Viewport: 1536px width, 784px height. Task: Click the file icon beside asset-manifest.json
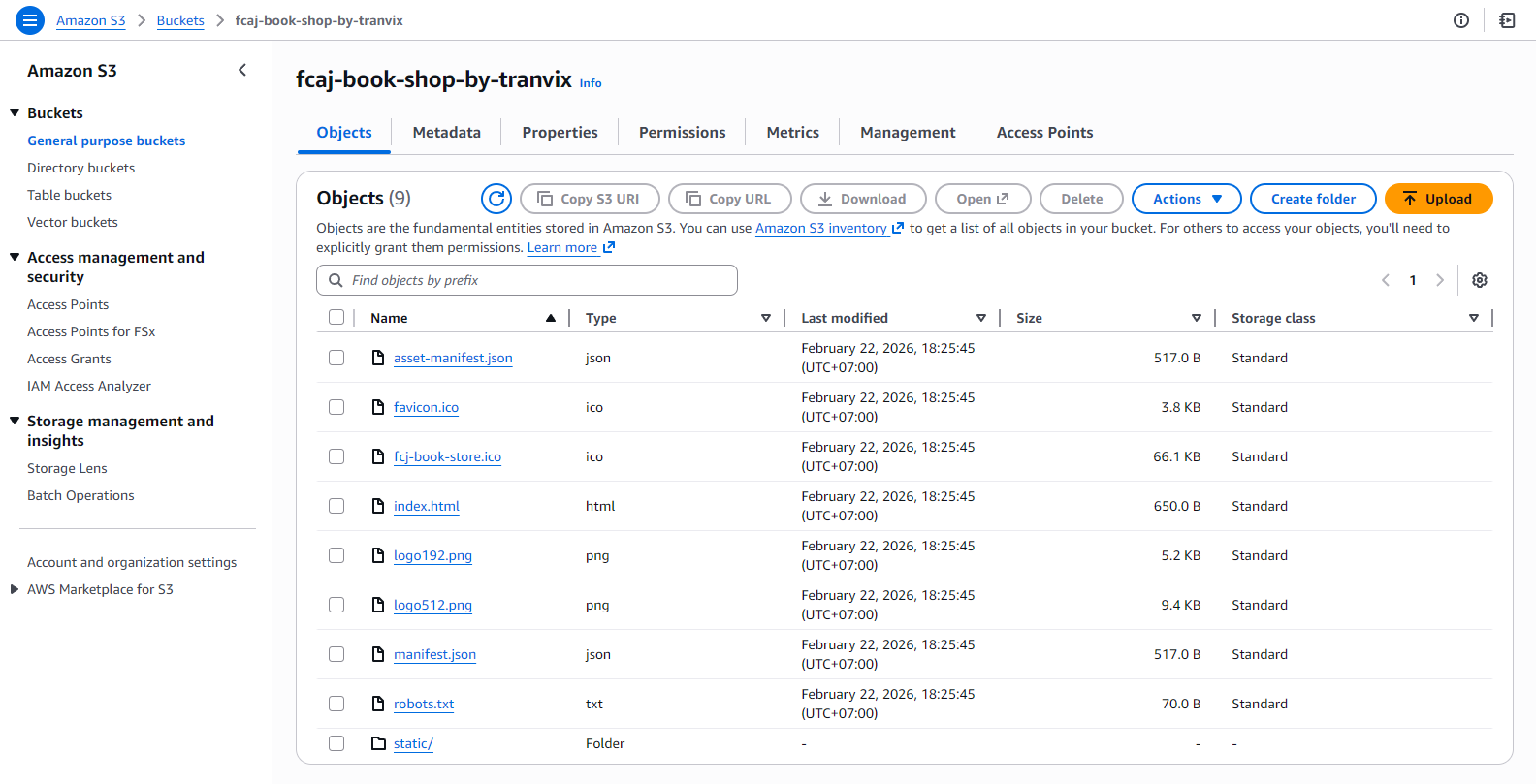click(x=378, y=358)
